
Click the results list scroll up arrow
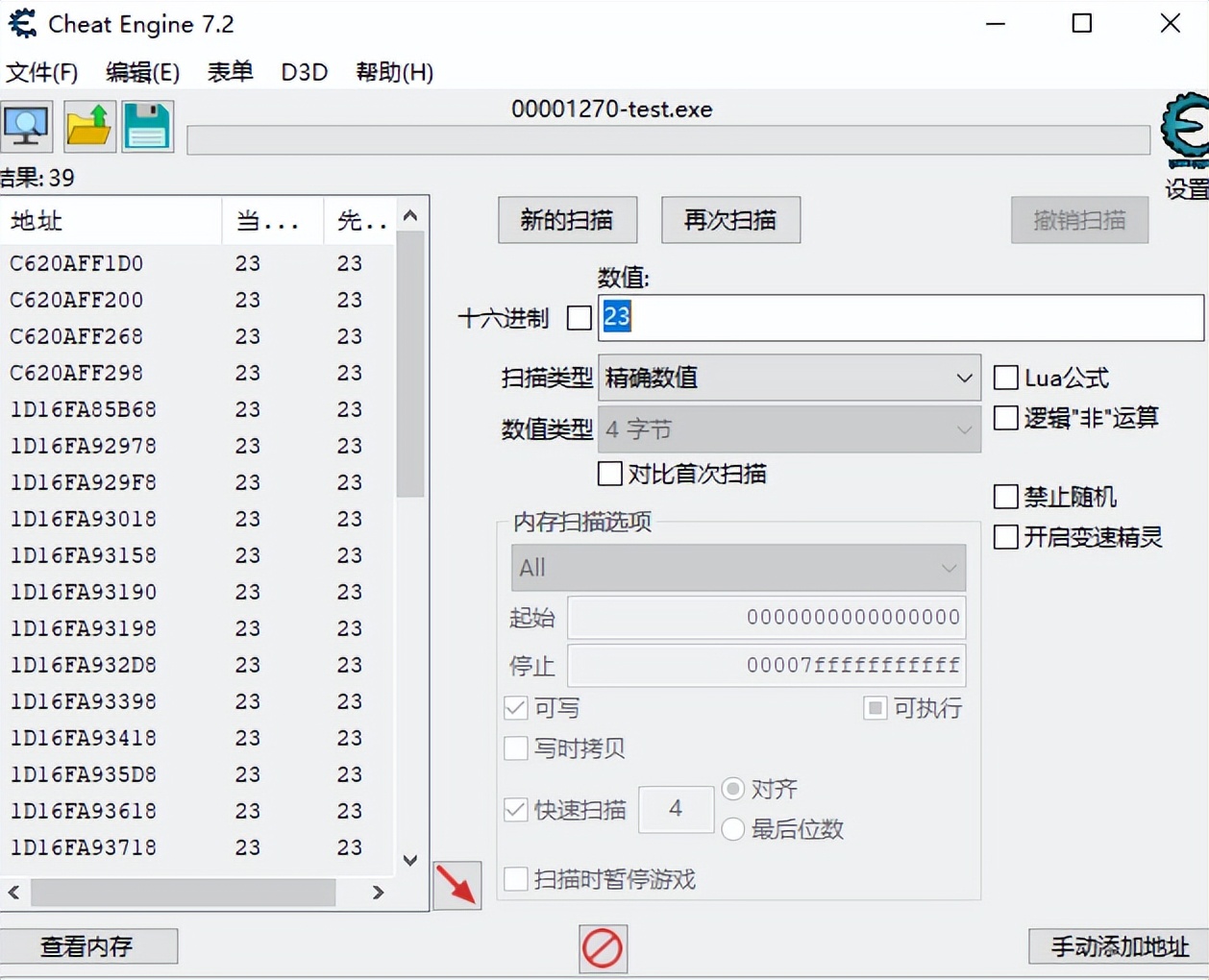(410, 215)
